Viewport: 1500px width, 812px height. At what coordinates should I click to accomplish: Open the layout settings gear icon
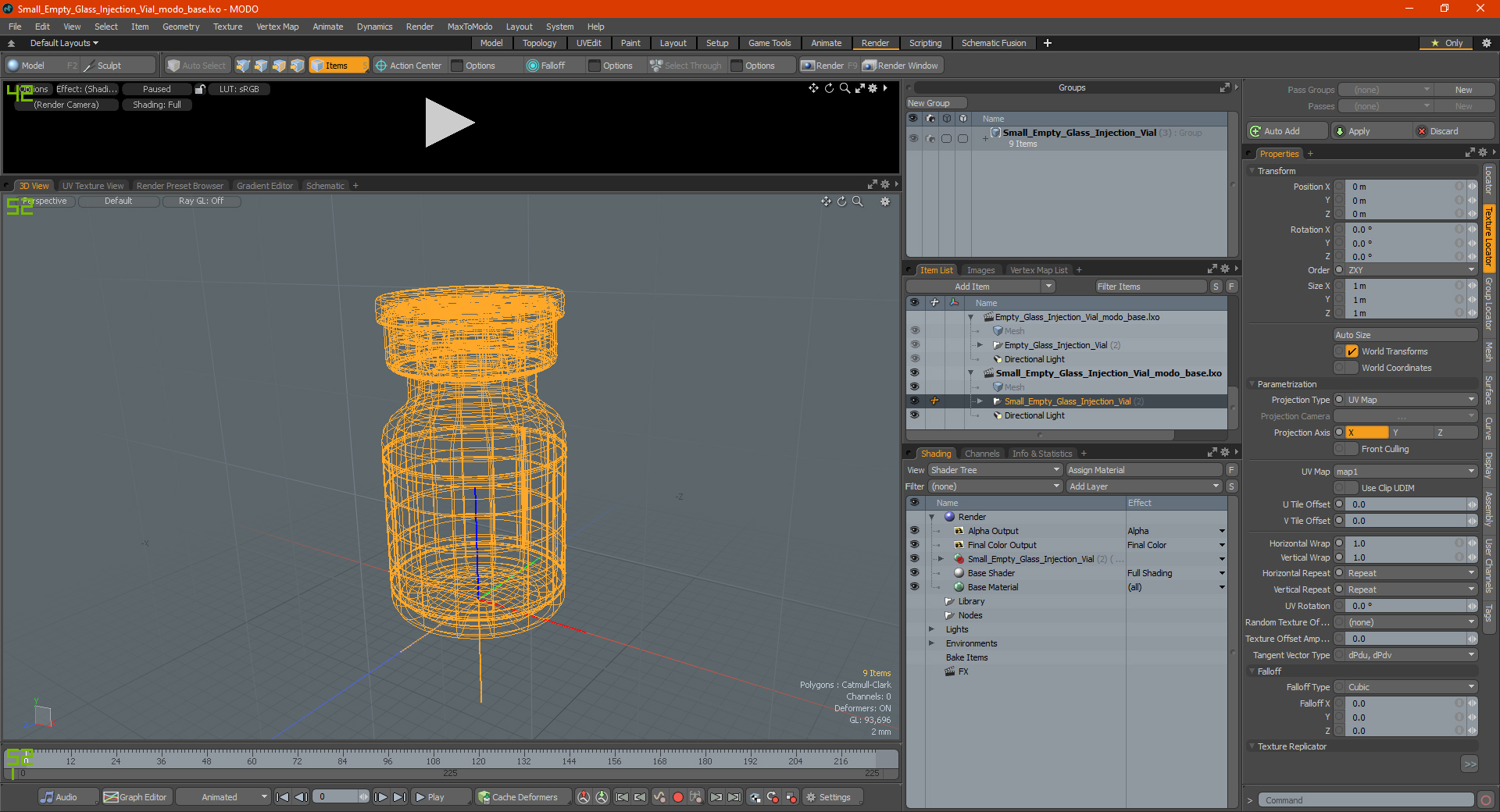click(x=1487, y=43)
